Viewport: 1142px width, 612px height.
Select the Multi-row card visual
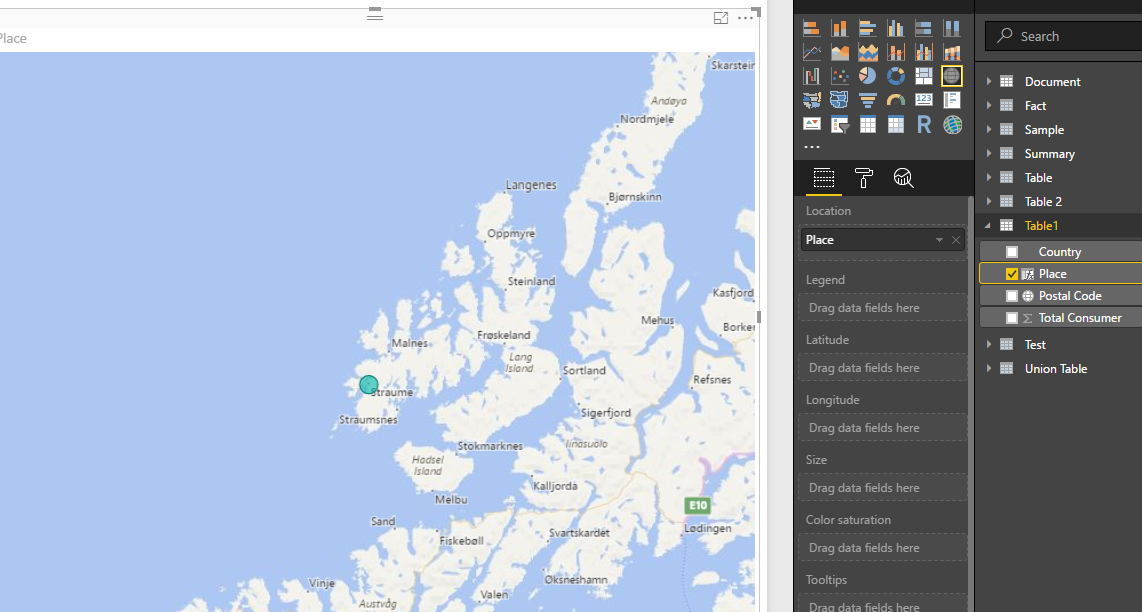pos(951,100)
